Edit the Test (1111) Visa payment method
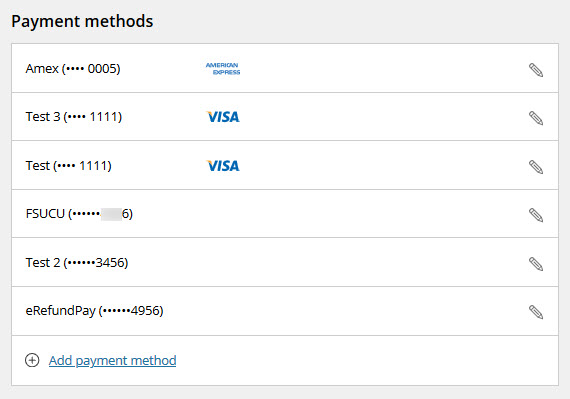 [536, 167]
